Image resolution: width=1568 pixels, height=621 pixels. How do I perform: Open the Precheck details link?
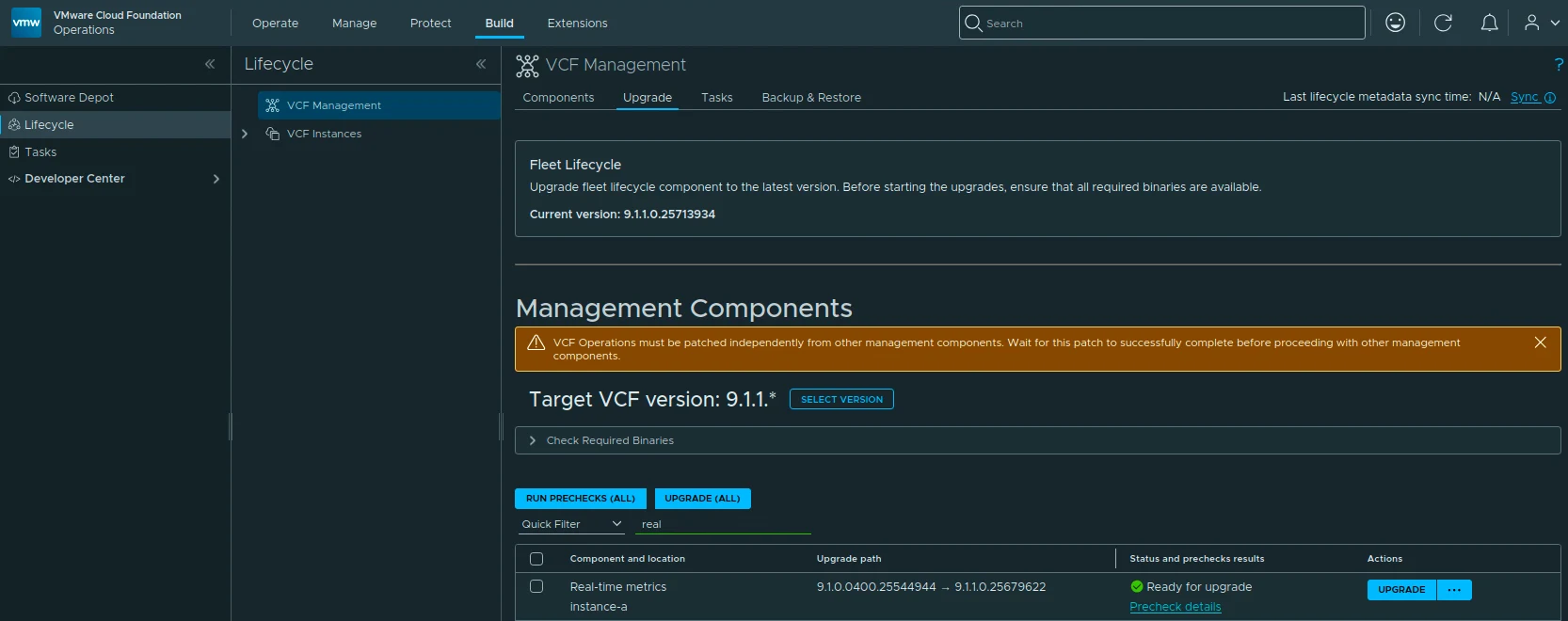[x=1175, y=607]
